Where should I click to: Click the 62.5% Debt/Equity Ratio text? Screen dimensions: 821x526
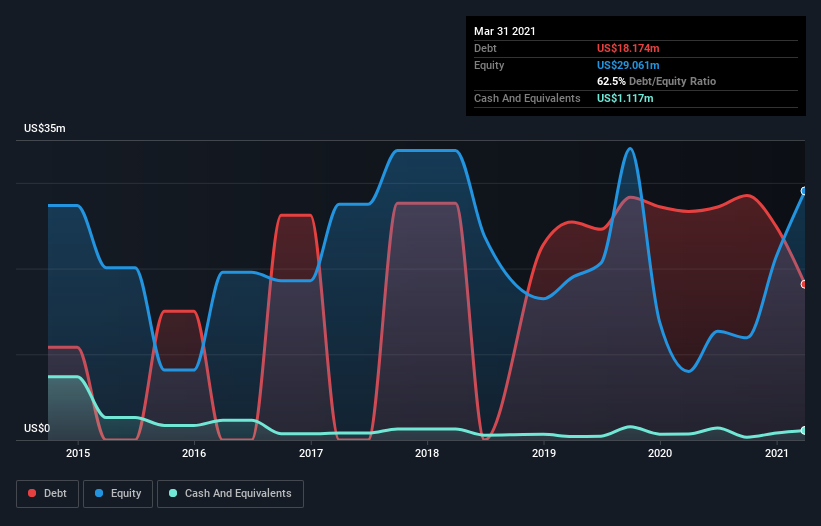(657, 81)
